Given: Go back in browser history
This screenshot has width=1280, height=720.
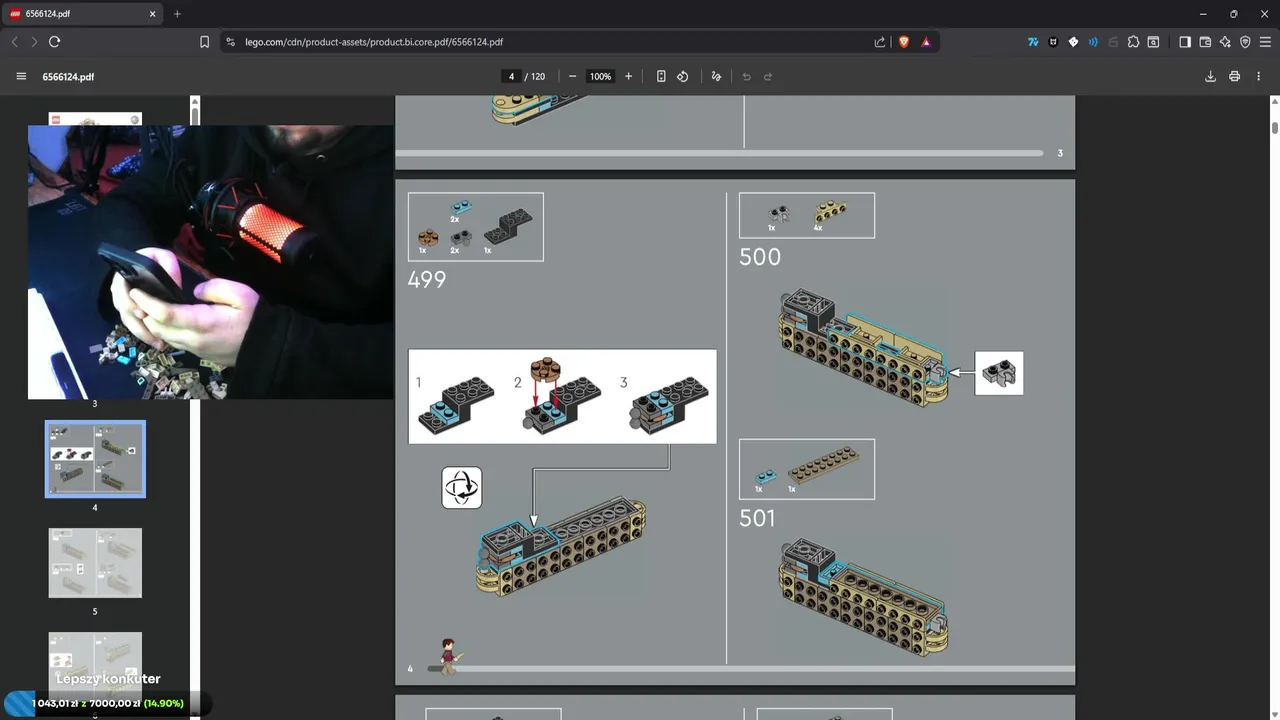Looking at the screenshot, I should click(14, 42).
